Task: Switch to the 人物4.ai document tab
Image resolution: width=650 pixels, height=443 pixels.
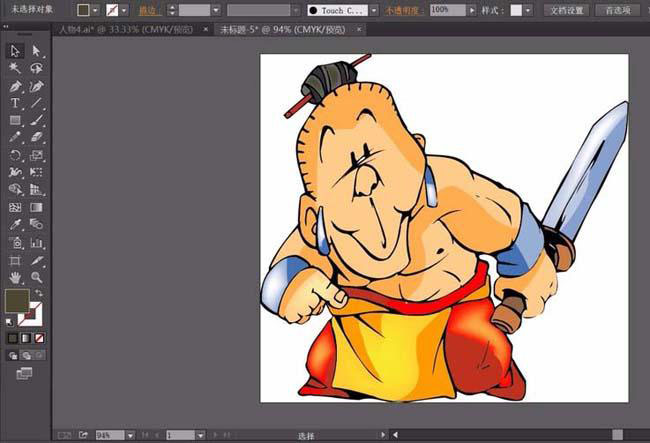Action: pos(126,29)
